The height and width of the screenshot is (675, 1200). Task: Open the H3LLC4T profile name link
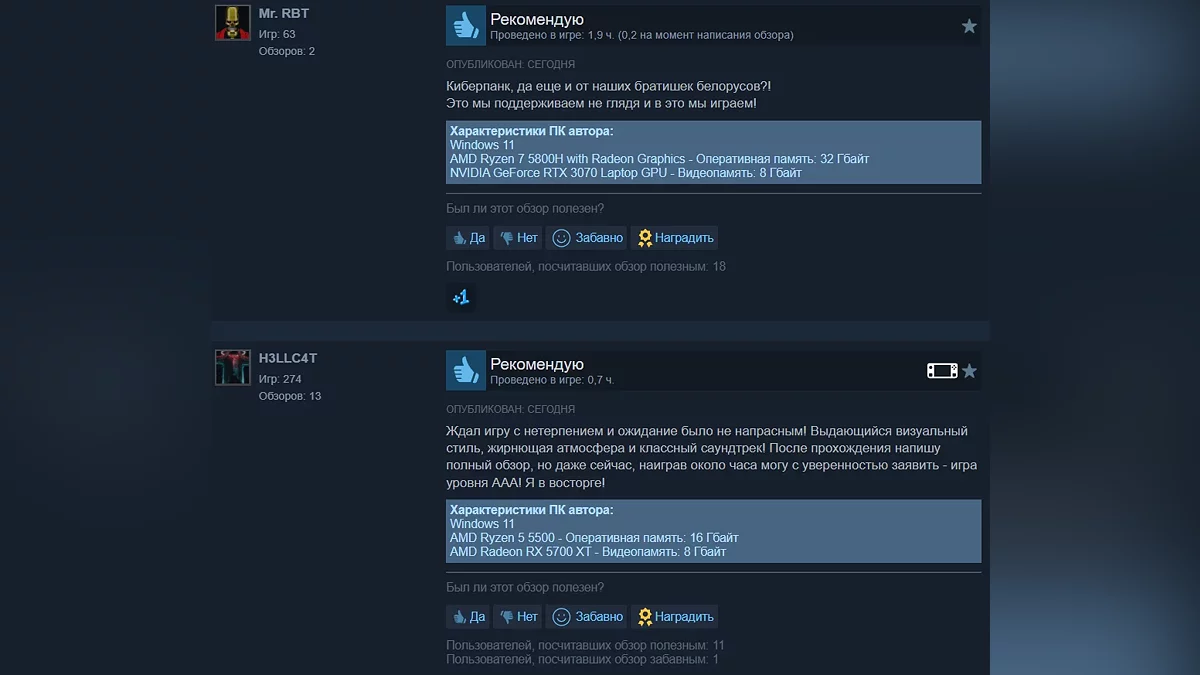288,358
